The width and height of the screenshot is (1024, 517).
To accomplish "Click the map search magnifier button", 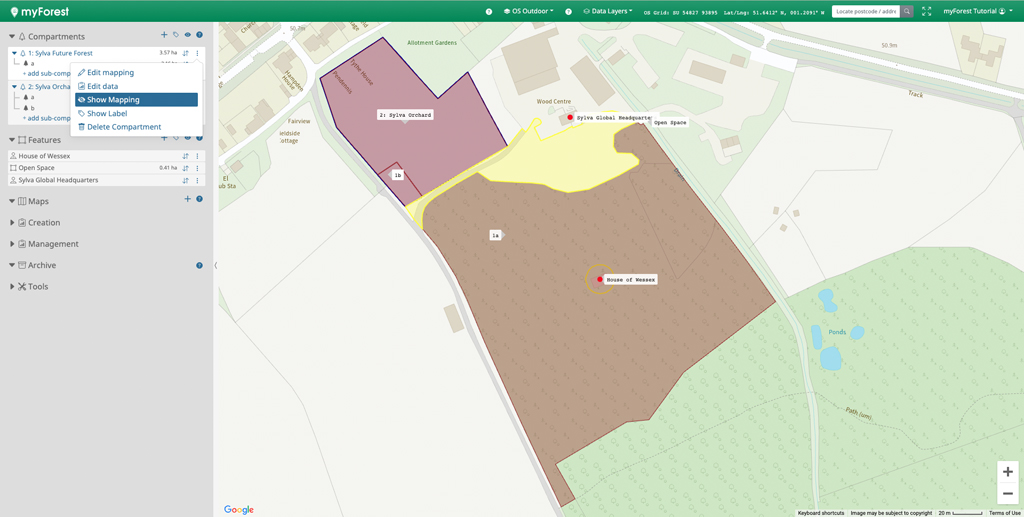I will pos(907,11).
